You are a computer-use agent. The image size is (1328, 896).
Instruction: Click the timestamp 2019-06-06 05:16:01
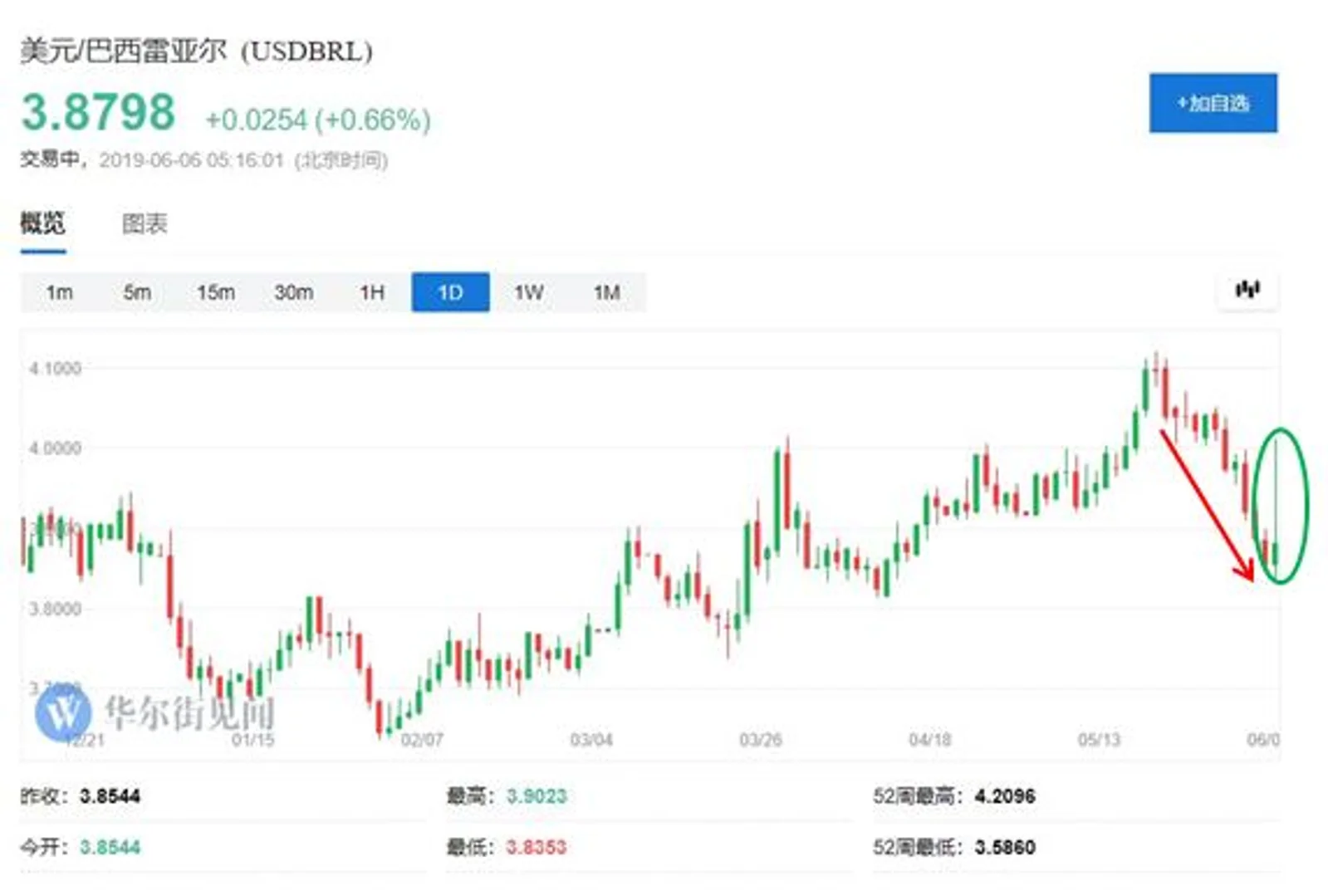(191, 159)
